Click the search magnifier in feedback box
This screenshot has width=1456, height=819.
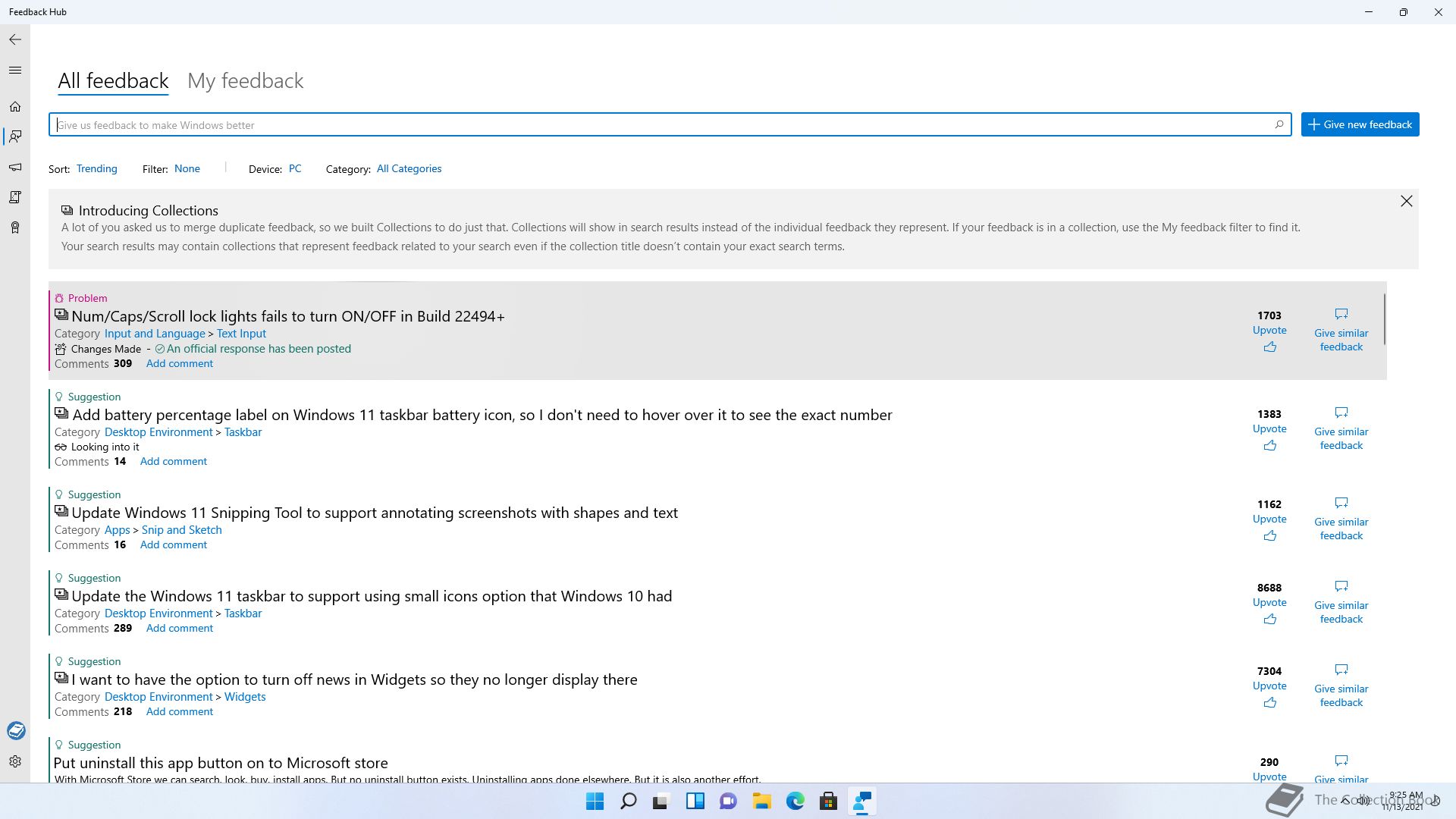pyautogui.click(x=1279, y=124)
